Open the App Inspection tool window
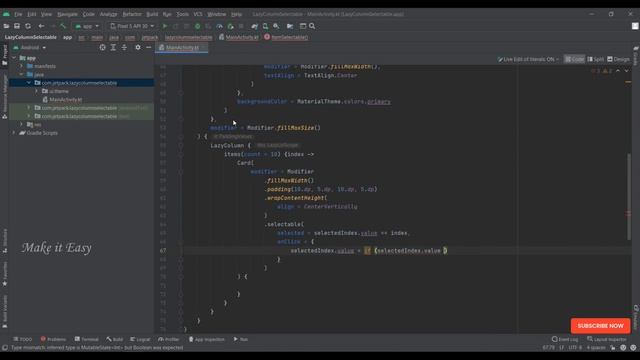Screen dimensions: 640x360 tap(207, 339)
